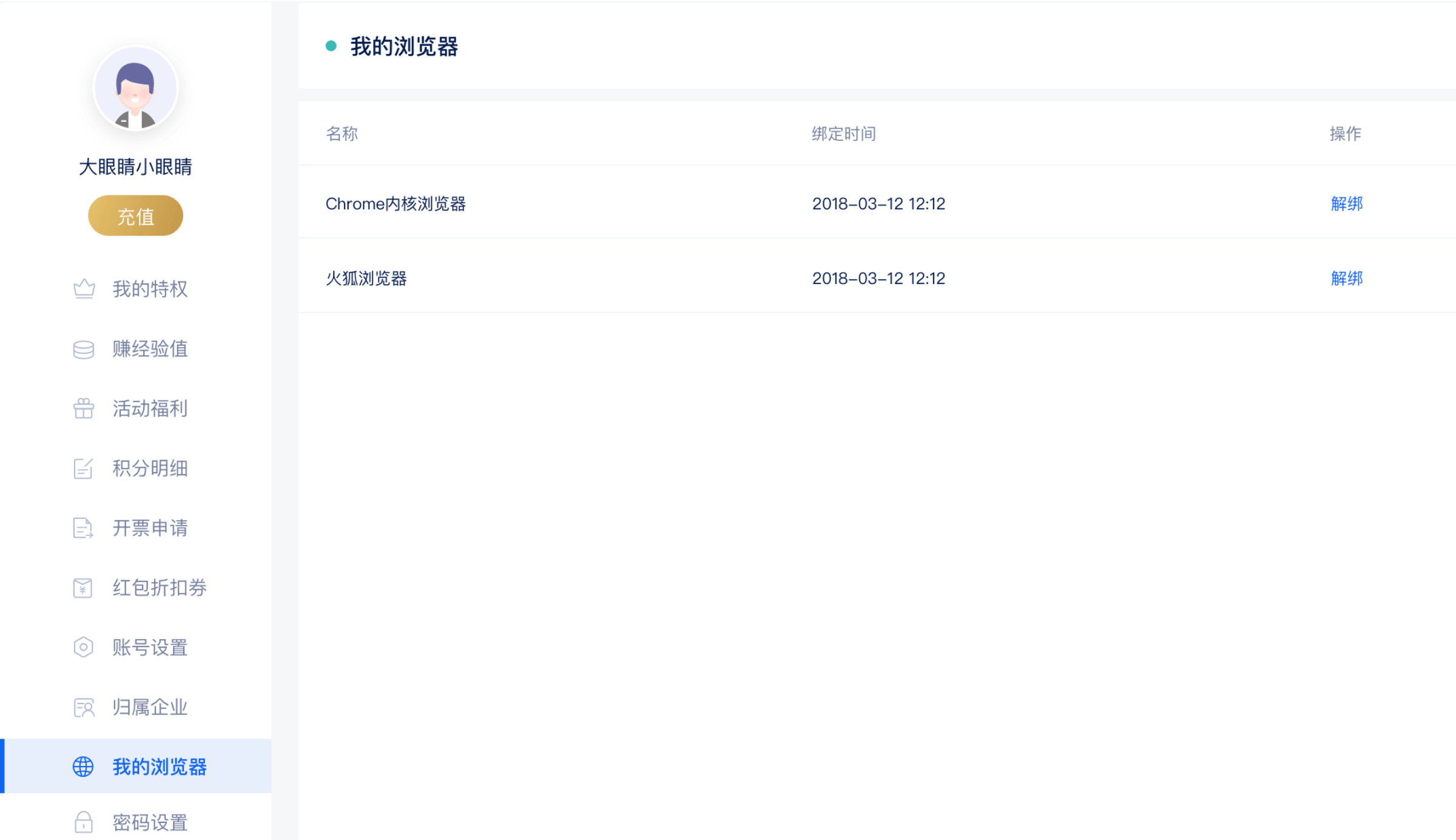Click the crown icon beside 我的特权
1456x840 pixels.
(84, 289)
